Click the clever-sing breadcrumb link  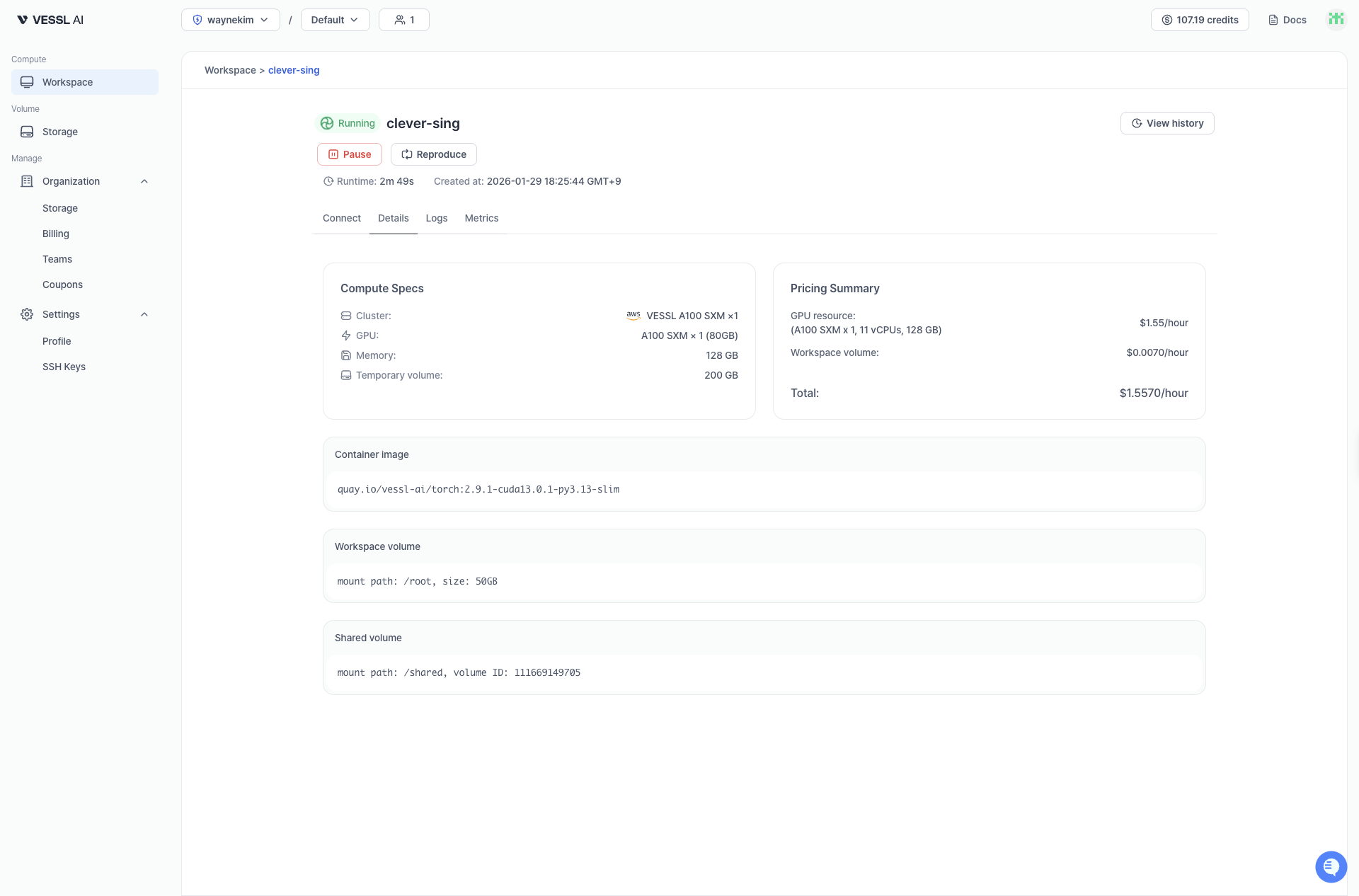click(294, 70)
